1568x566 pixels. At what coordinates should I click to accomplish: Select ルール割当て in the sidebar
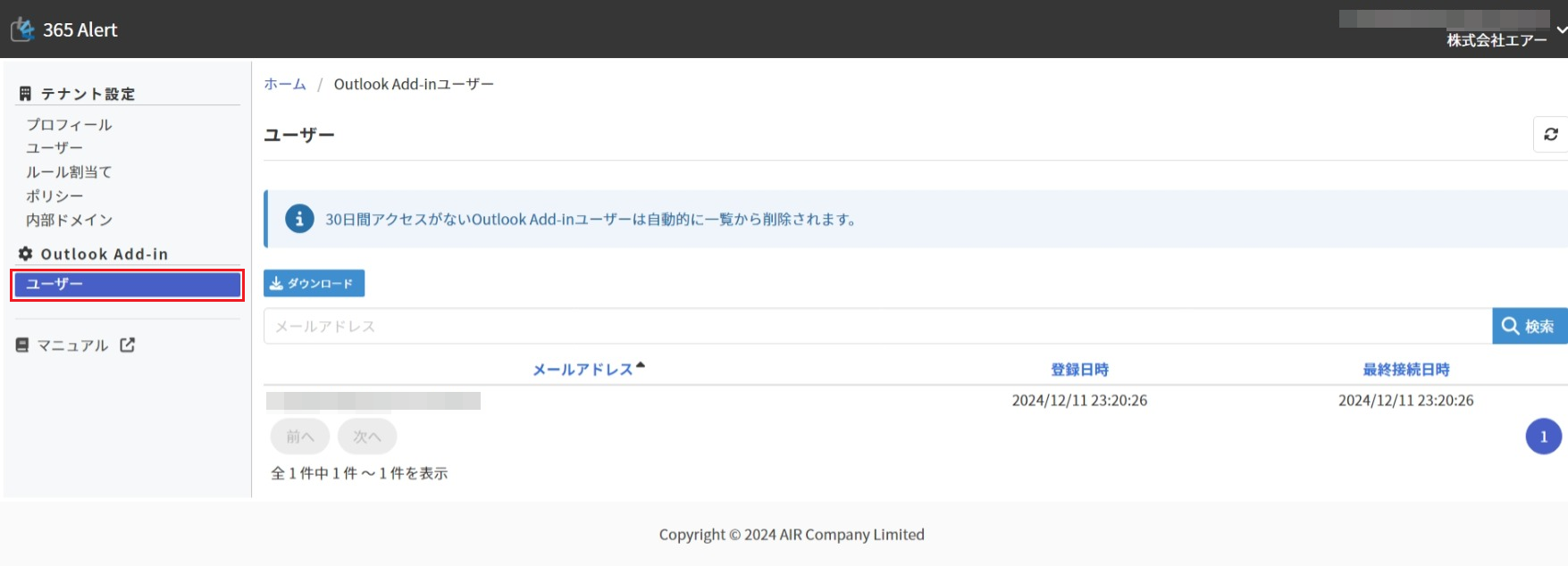[69, 171]
